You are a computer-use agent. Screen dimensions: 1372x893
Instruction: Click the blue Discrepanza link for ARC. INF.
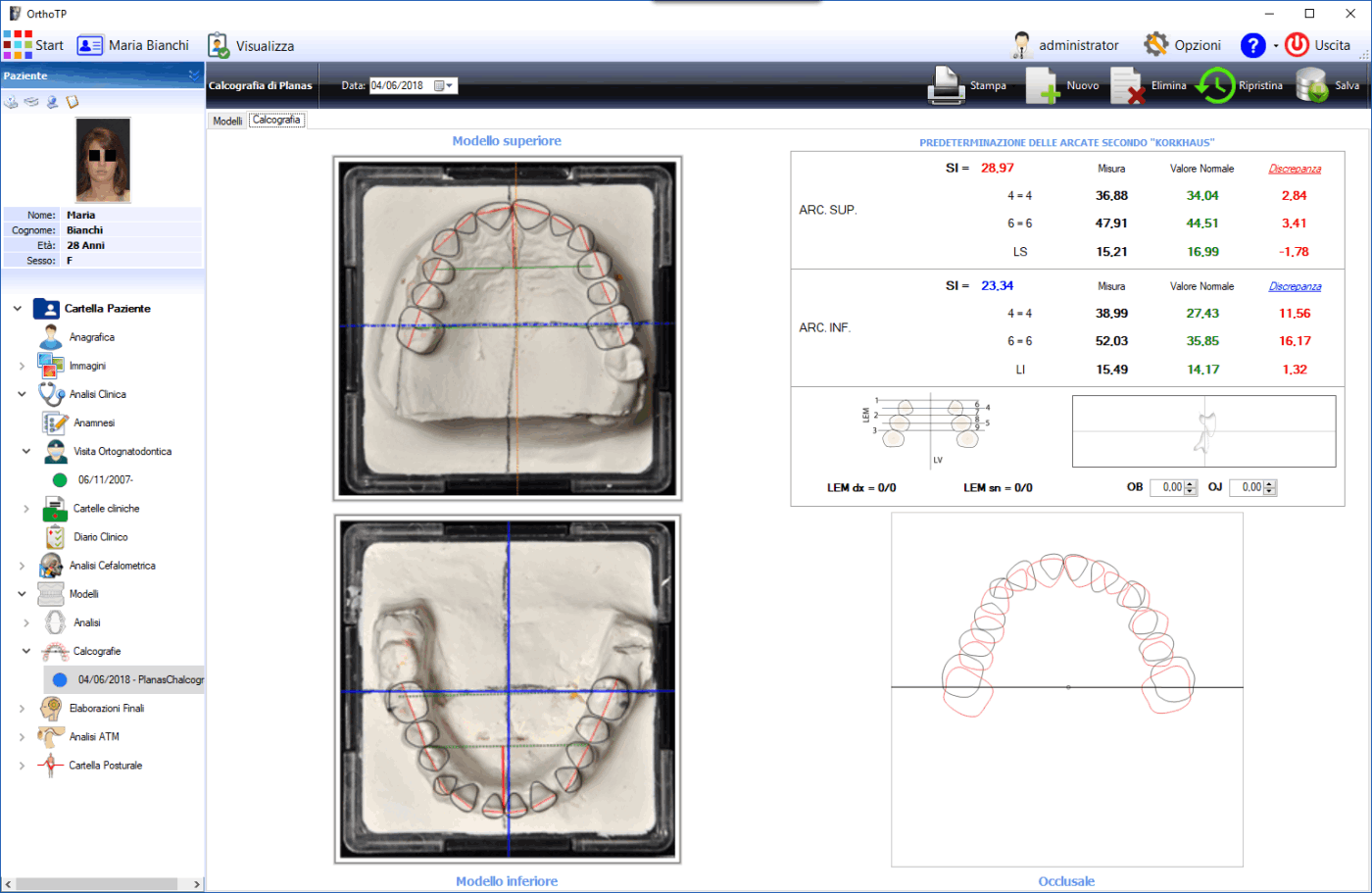(1295, 286)
